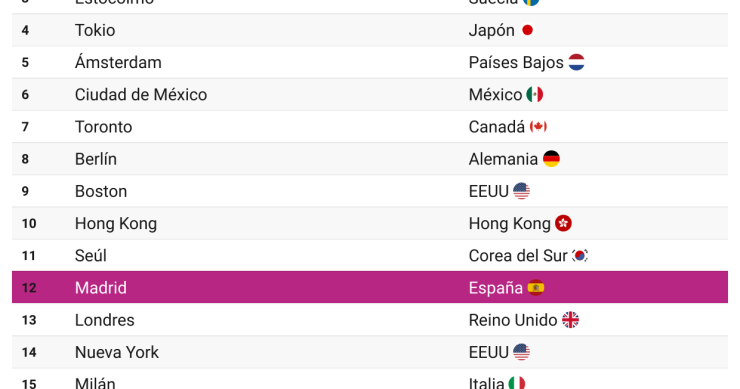This screenshot has width=740, height=389.
Task: Click the Hong Kong flag icon
Action: click(x=563, y=223)
